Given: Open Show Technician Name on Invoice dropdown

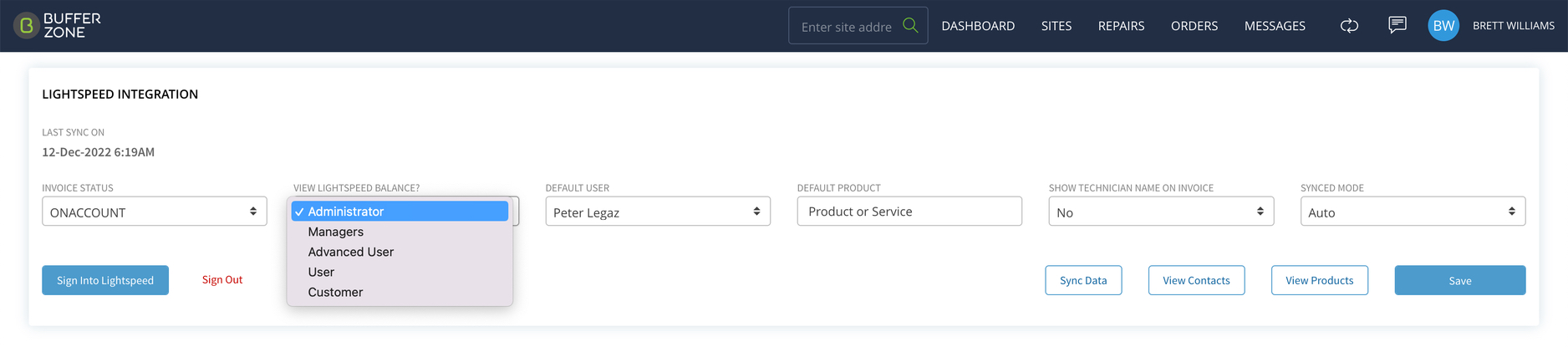Looking at the screenshot, I should [x=1161, y=212].
